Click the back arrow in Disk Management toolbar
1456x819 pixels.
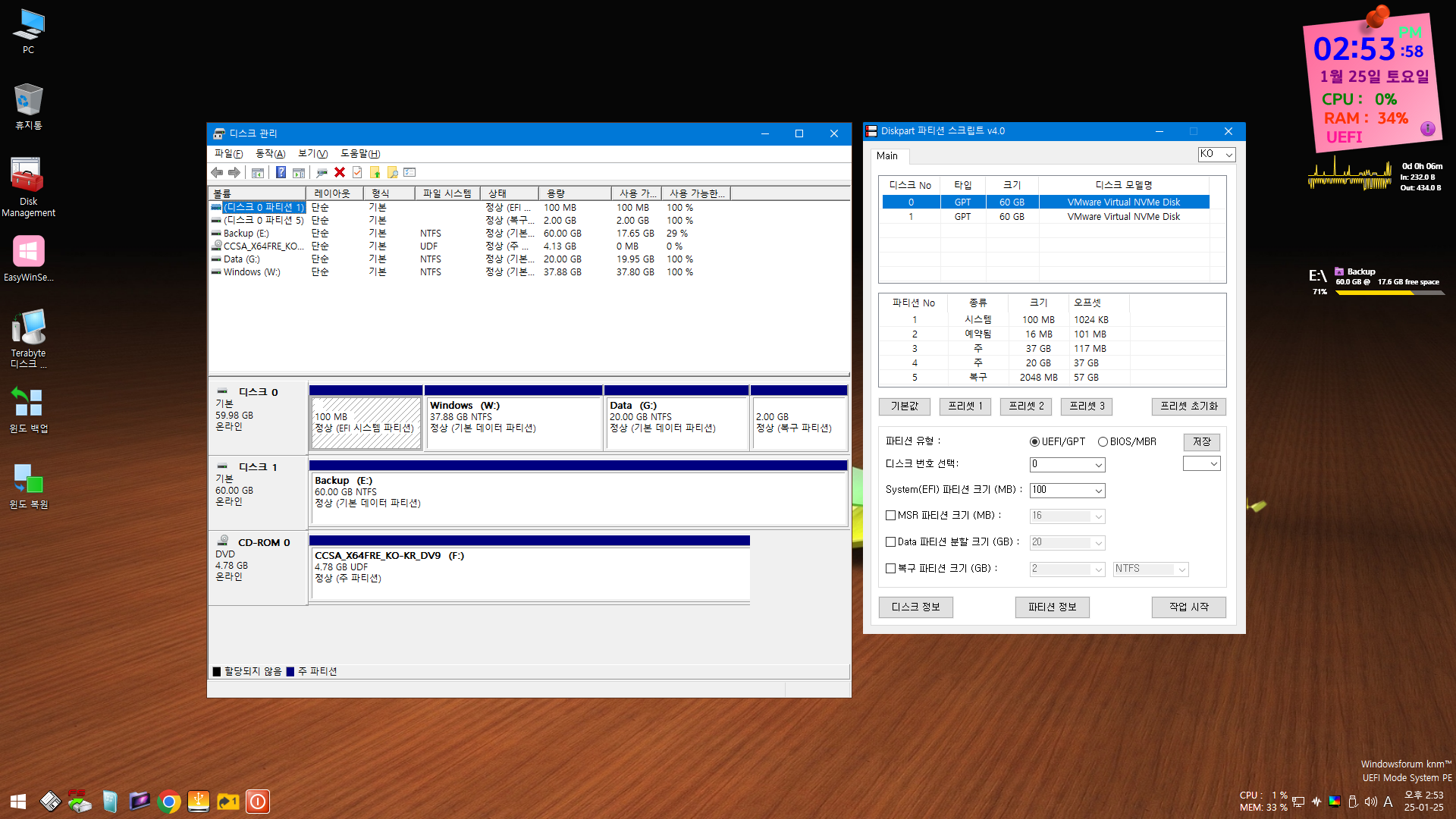218,173
